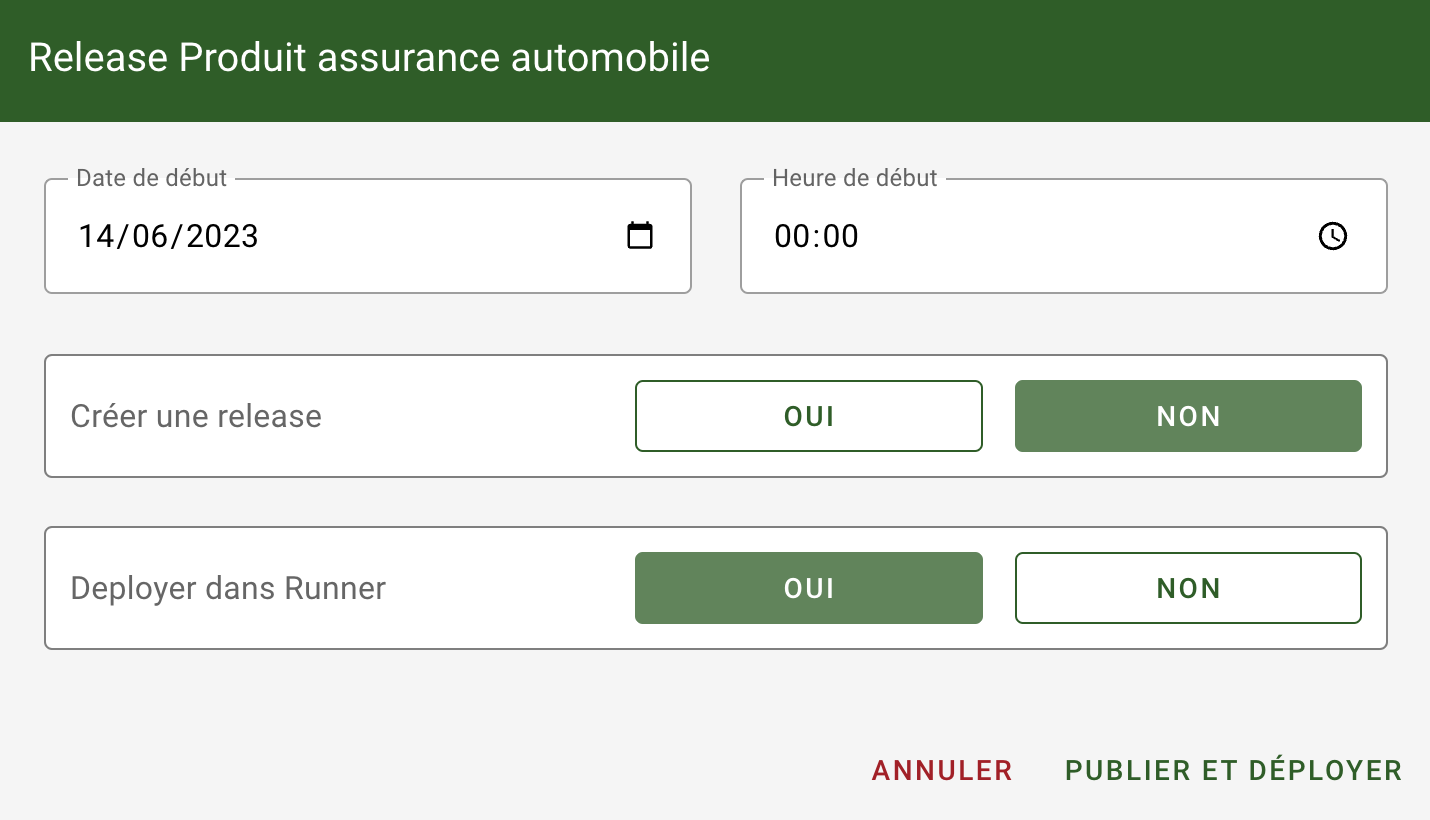Enable OUI for Deployer dans Runner
Image resolution: width=1430 pixels, height=820 pixels.
(x=808, y=588)
